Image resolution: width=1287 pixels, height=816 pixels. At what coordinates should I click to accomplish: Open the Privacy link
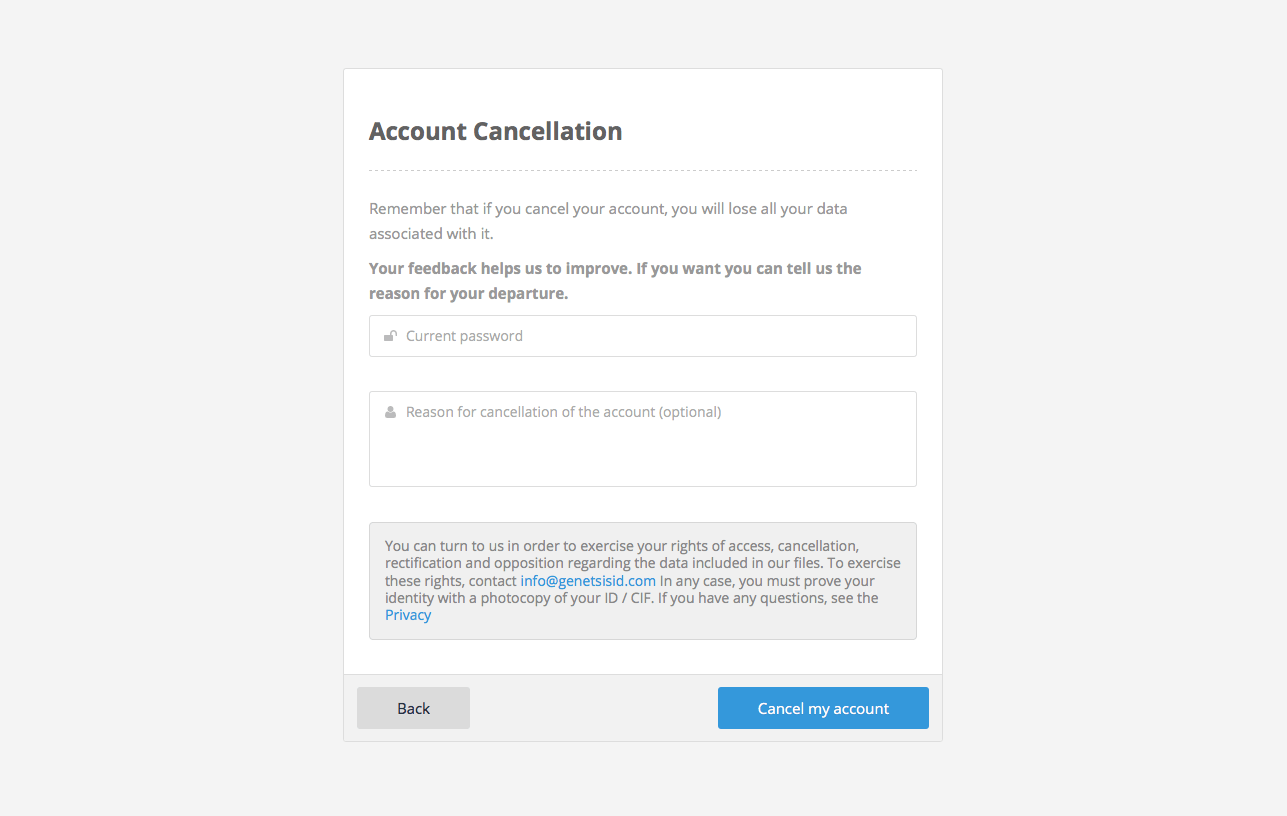coord(408,615)
